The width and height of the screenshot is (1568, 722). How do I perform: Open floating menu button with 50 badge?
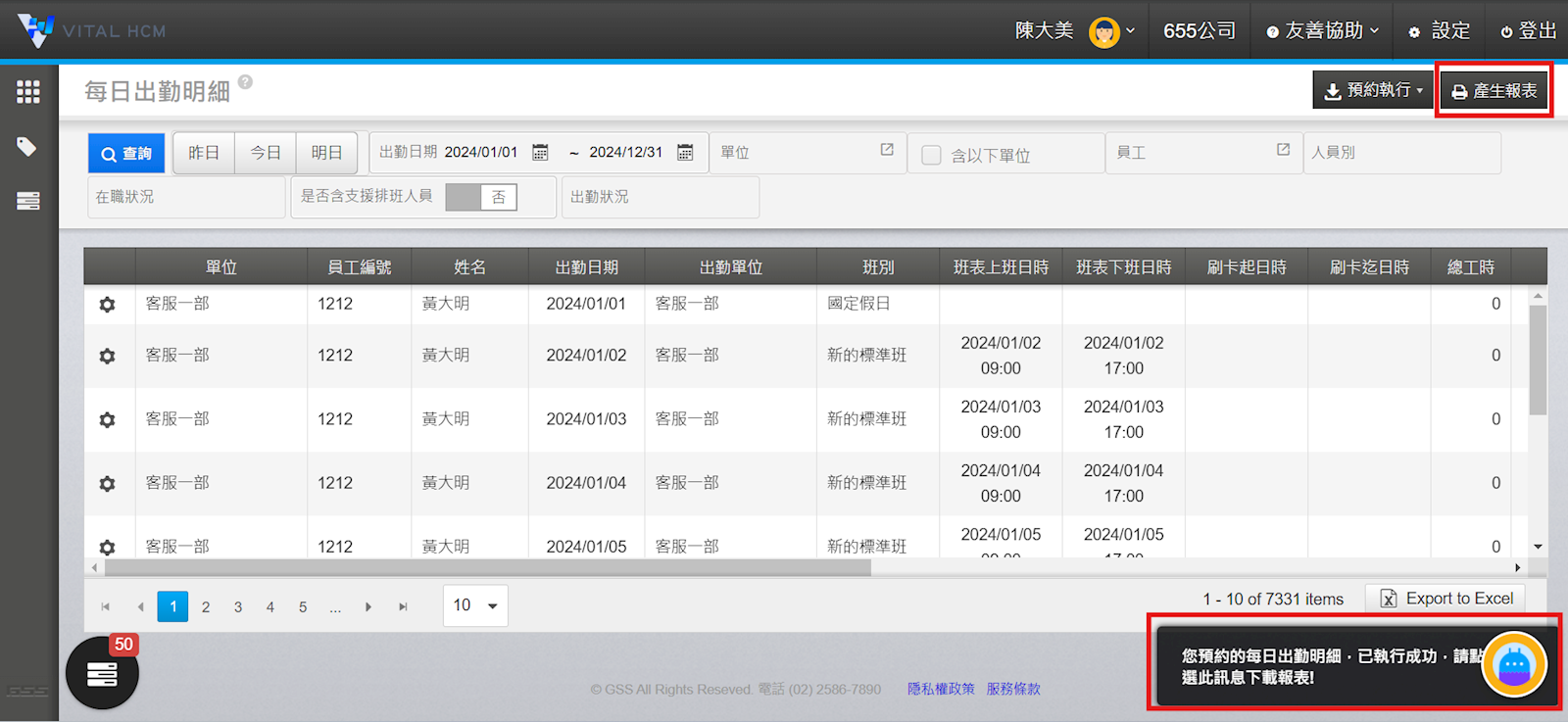point(102,673)
